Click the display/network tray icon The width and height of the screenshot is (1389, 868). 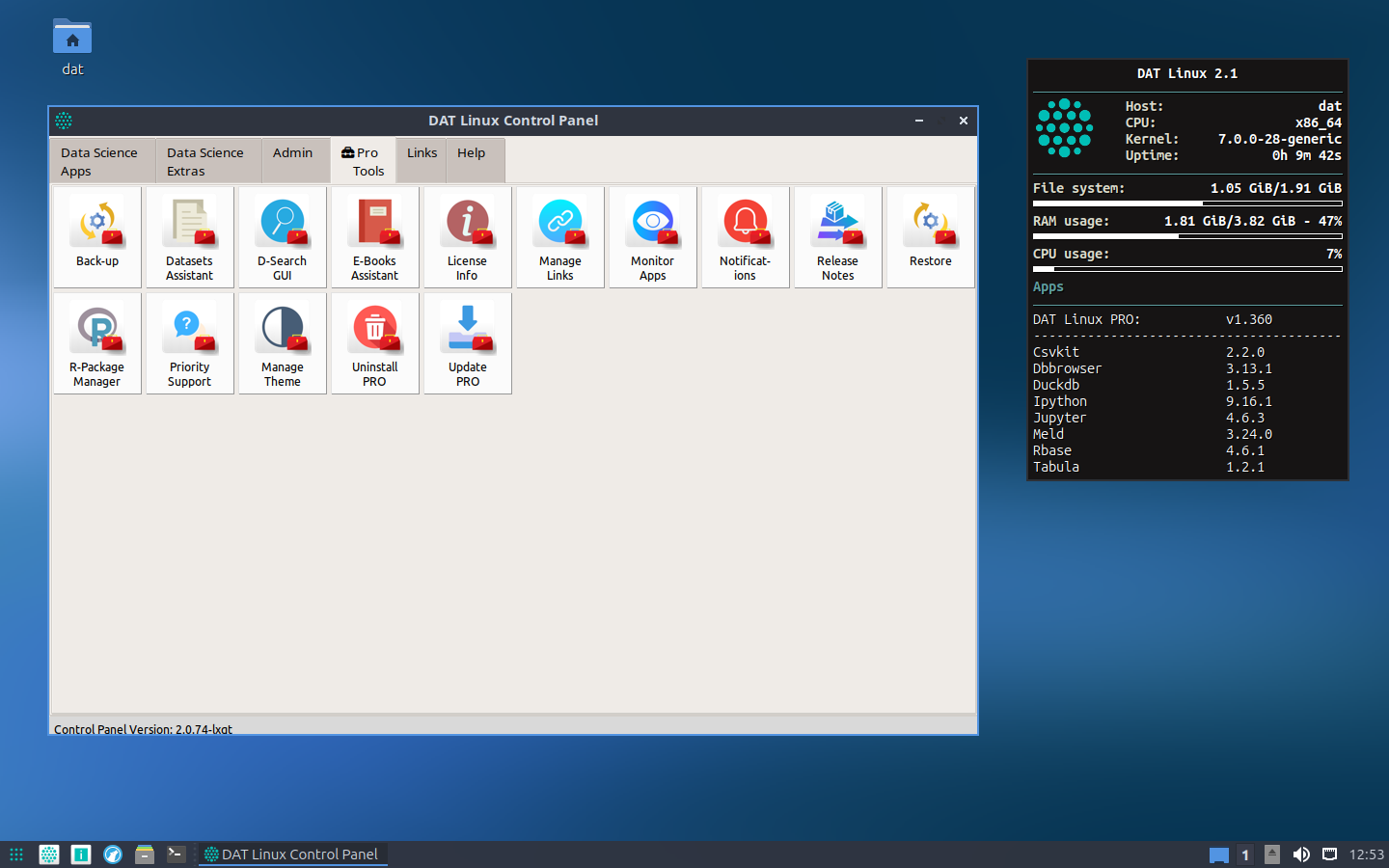pos(1329,854)
